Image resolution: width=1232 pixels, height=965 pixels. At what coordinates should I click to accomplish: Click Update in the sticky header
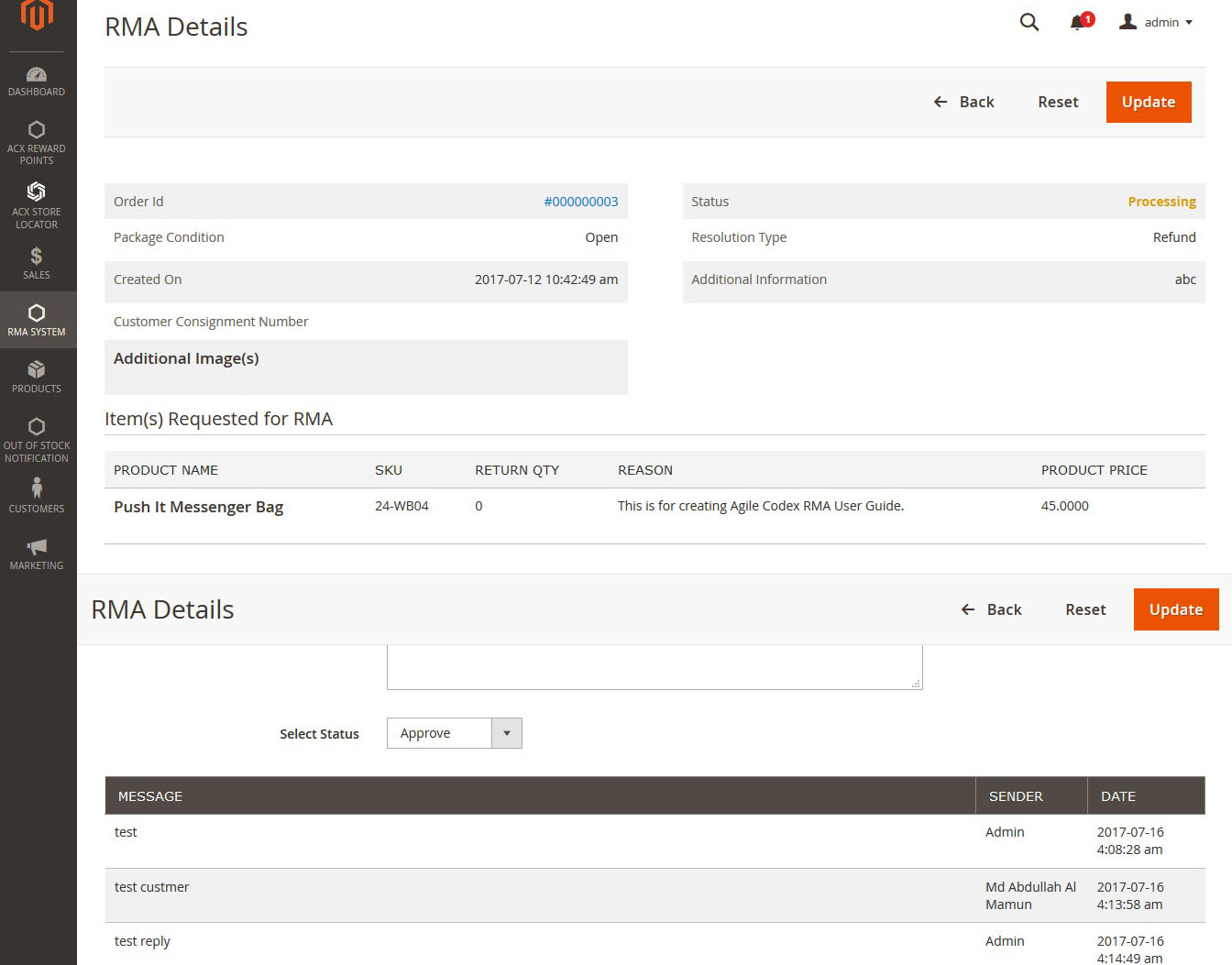1175,609
